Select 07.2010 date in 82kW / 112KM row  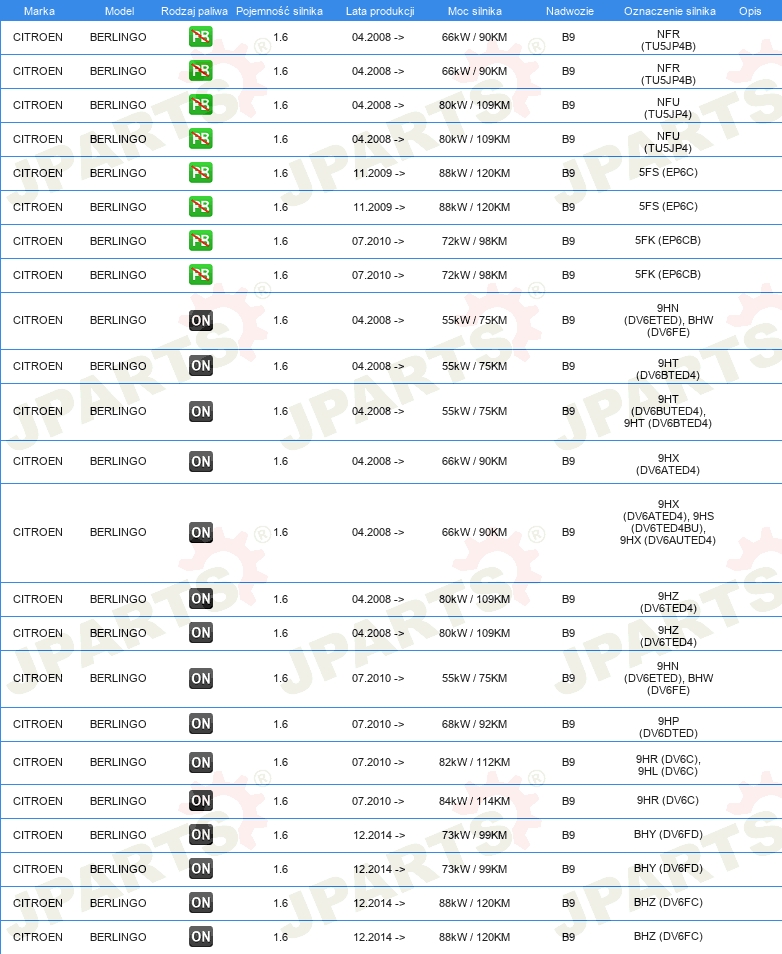point(378,762)
